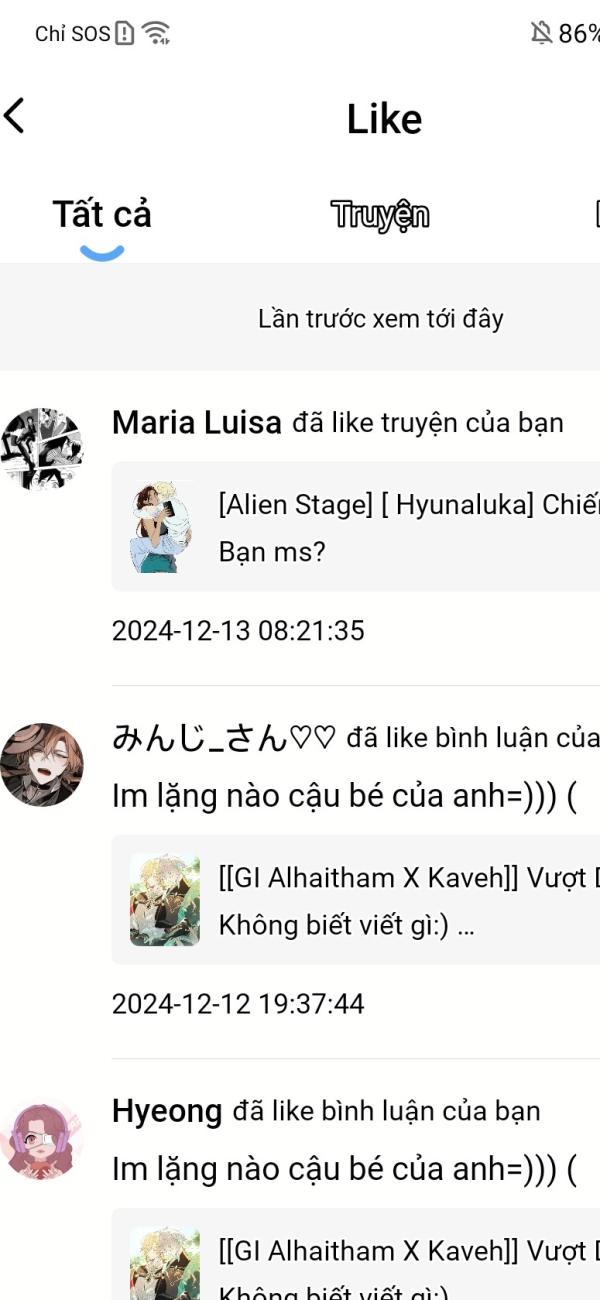Tap the Wi-Fi status icon
The width and height of the screenshot is (600, 1300).
155,33
